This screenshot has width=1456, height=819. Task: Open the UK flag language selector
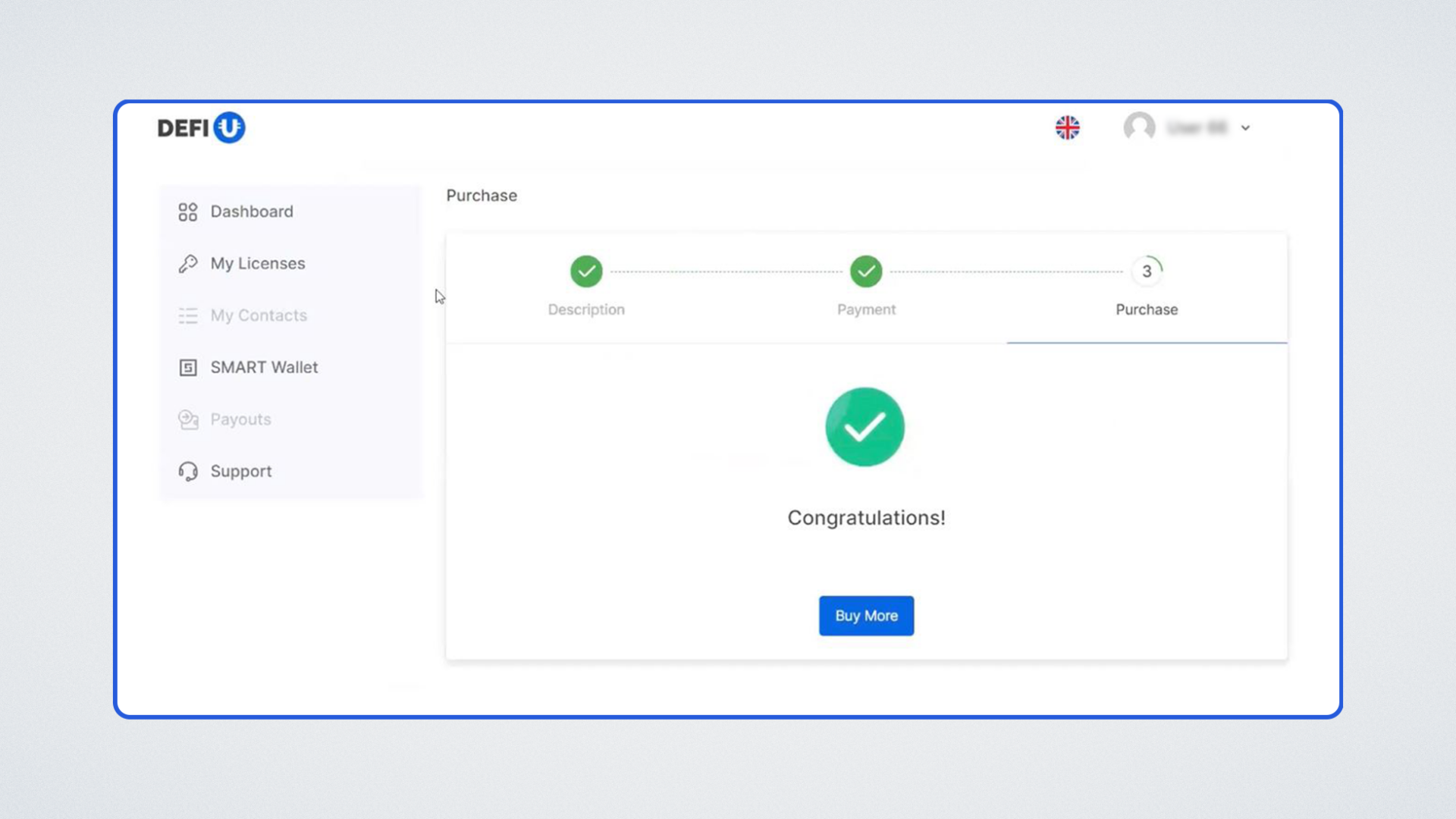1067,127
